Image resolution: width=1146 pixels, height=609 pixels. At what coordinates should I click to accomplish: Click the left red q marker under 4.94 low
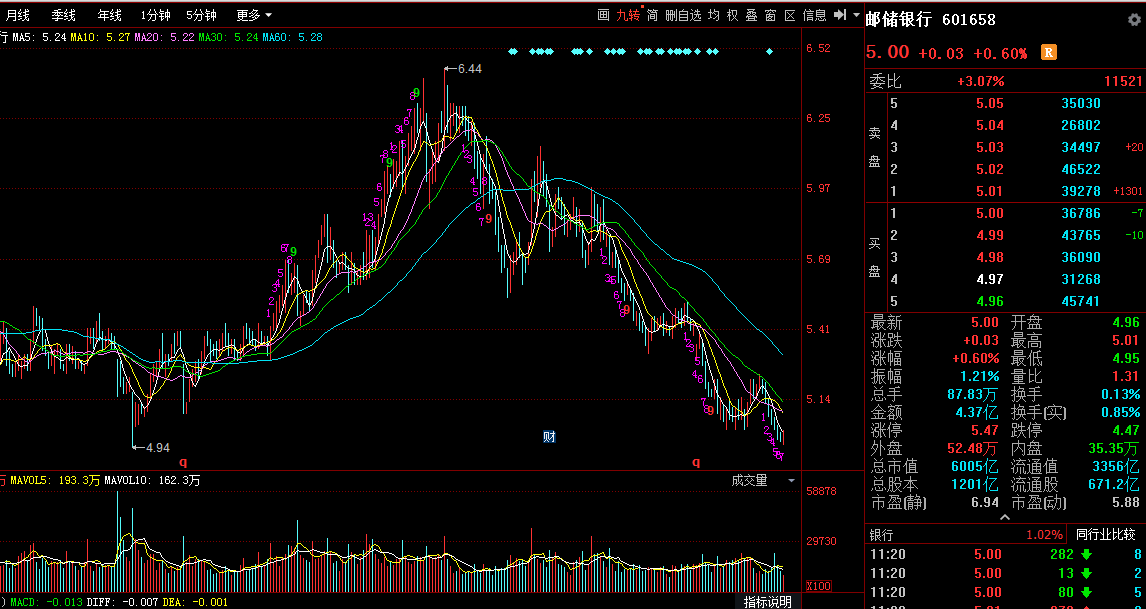183,462
